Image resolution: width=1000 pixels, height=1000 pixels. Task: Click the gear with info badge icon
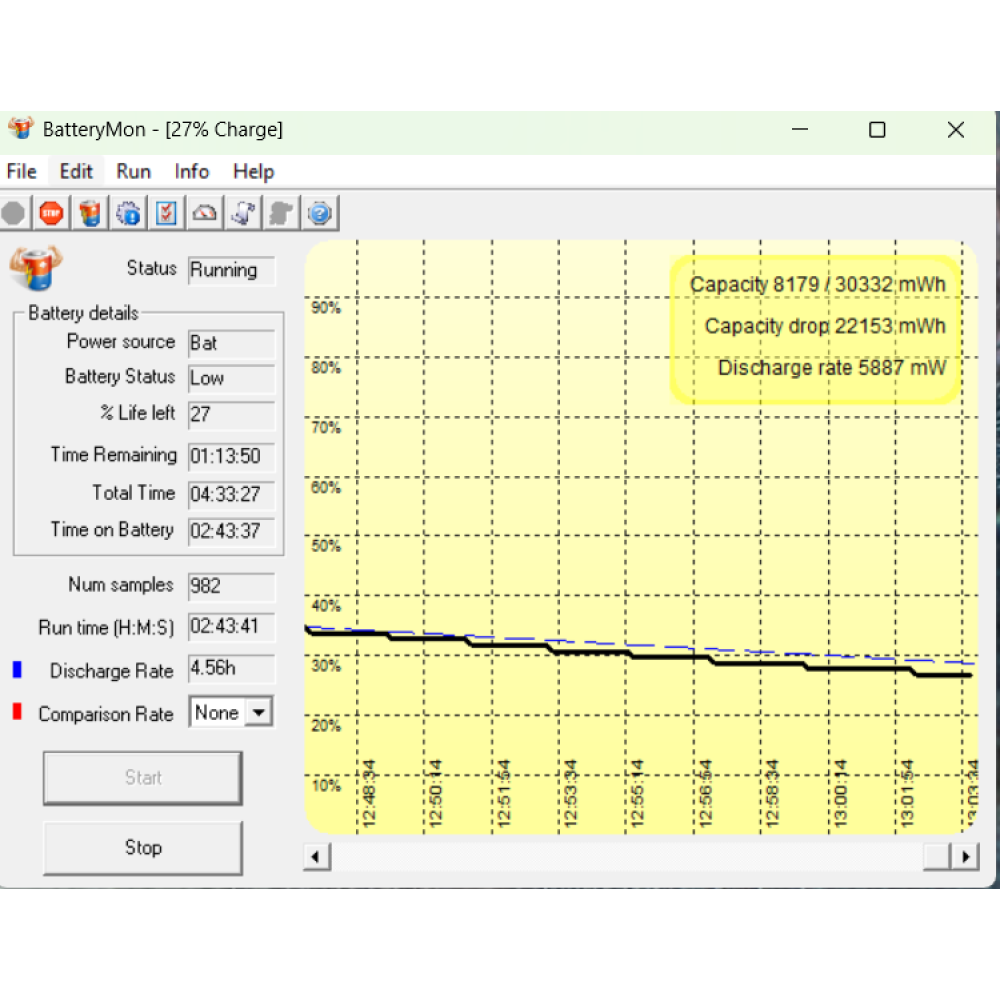(x=128, y=213)
